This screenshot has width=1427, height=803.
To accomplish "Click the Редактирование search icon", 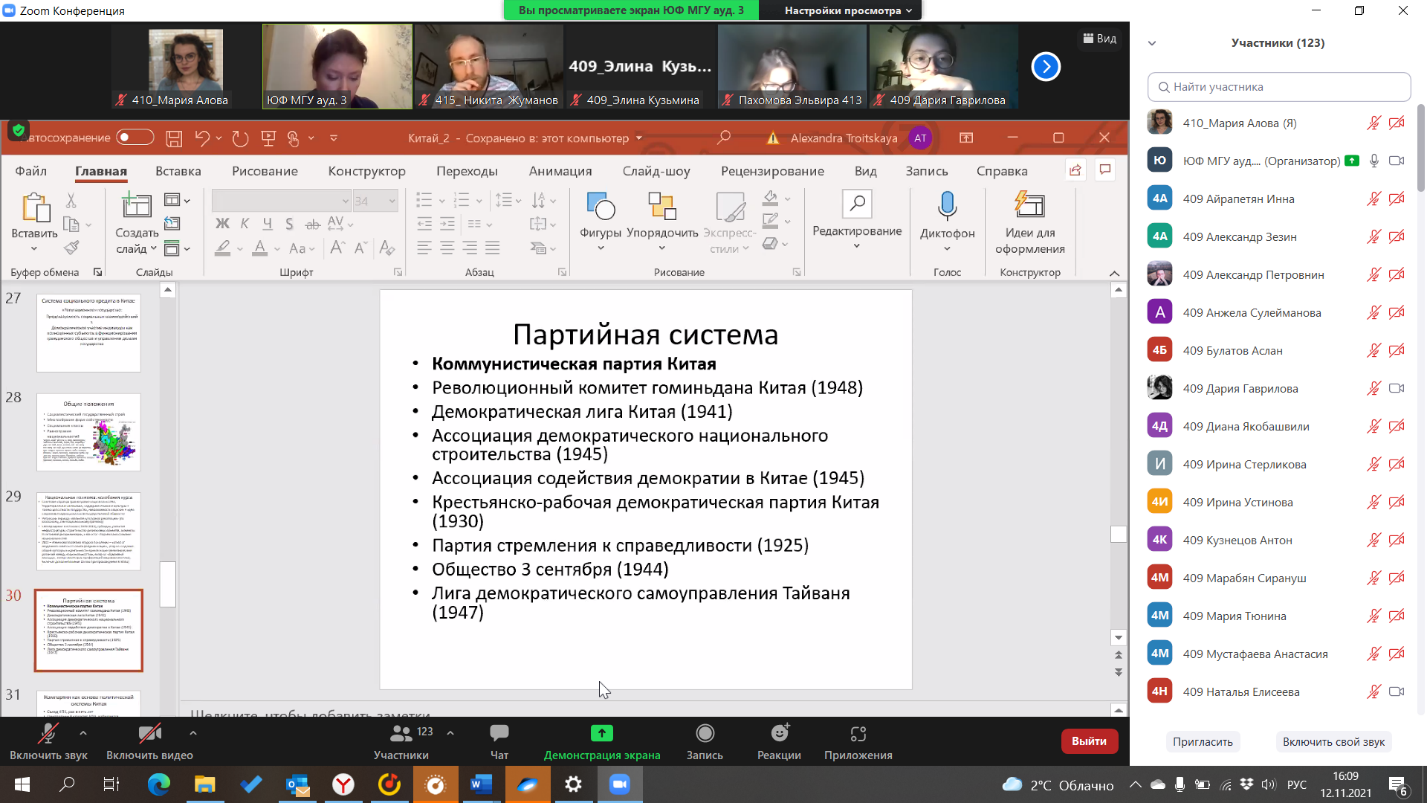I will (857, 205).
